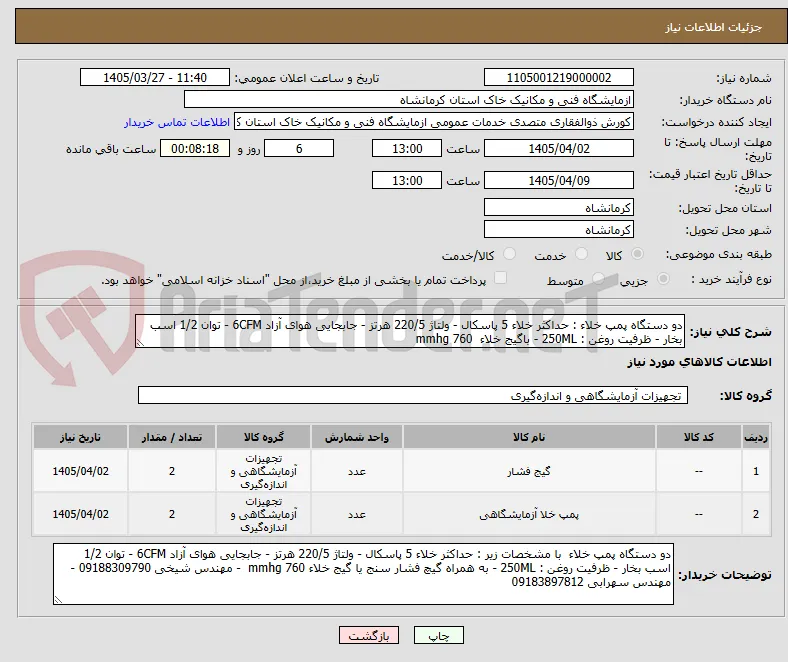The image size is (788, 662).
Task: Click the description text area resize grip
Action: (x=140, y=343)
